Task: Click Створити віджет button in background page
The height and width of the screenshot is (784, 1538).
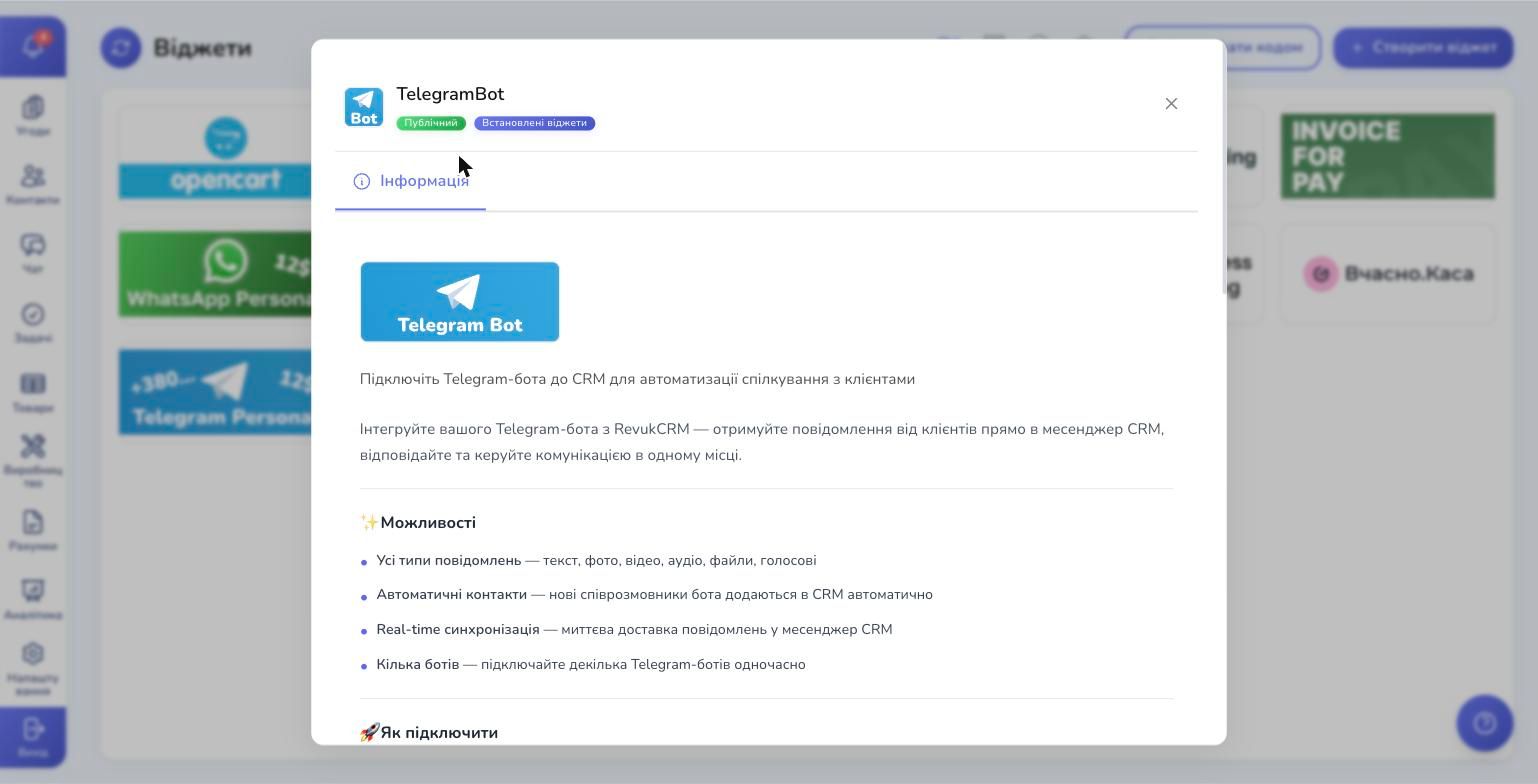Action: pyautogui.click(x=1423, y=47)
